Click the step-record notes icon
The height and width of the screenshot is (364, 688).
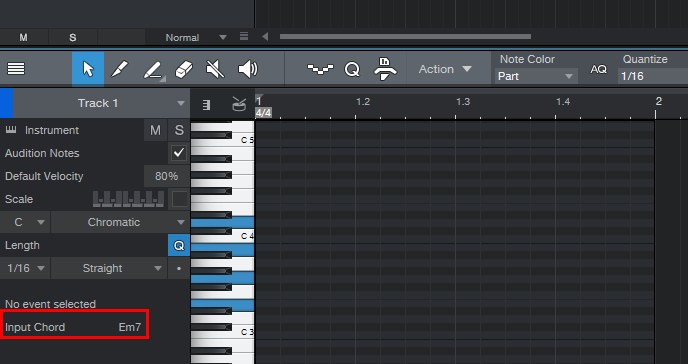[x=320, y=69]
